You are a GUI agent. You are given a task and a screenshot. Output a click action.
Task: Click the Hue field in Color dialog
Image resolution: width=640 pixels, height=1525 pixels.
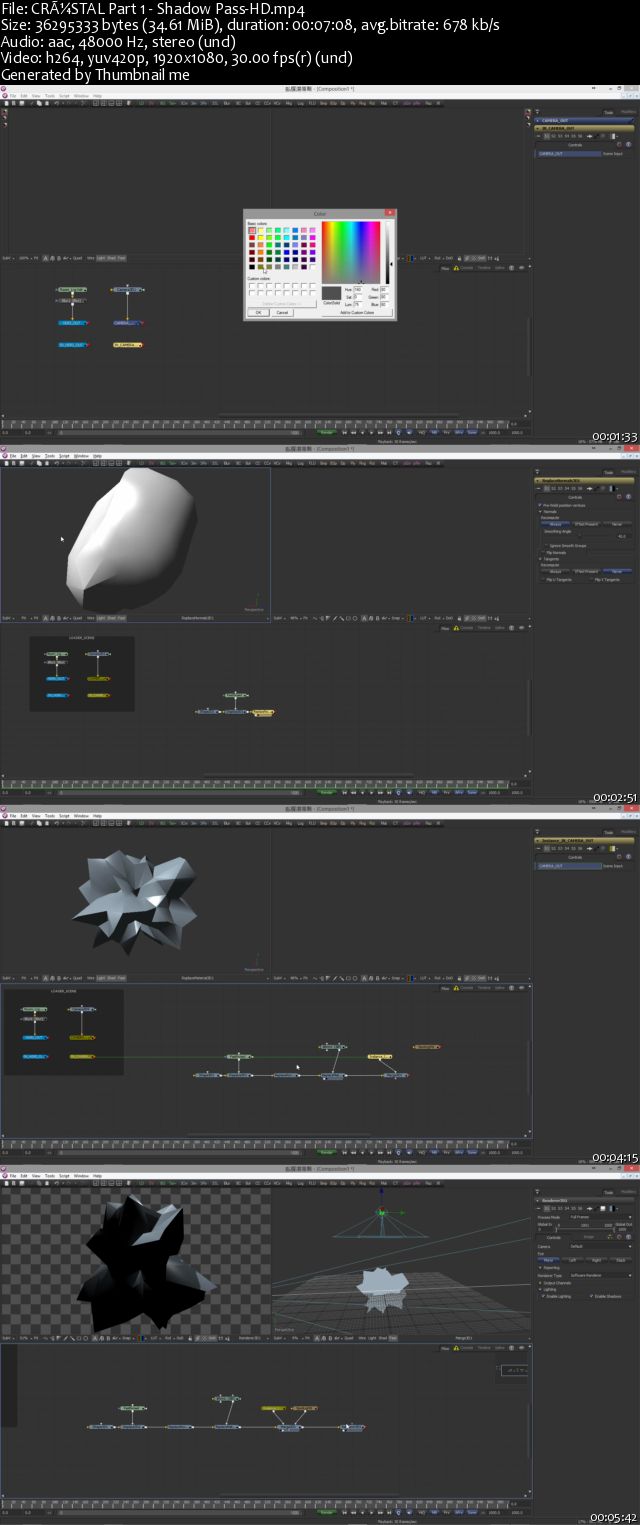357,289
